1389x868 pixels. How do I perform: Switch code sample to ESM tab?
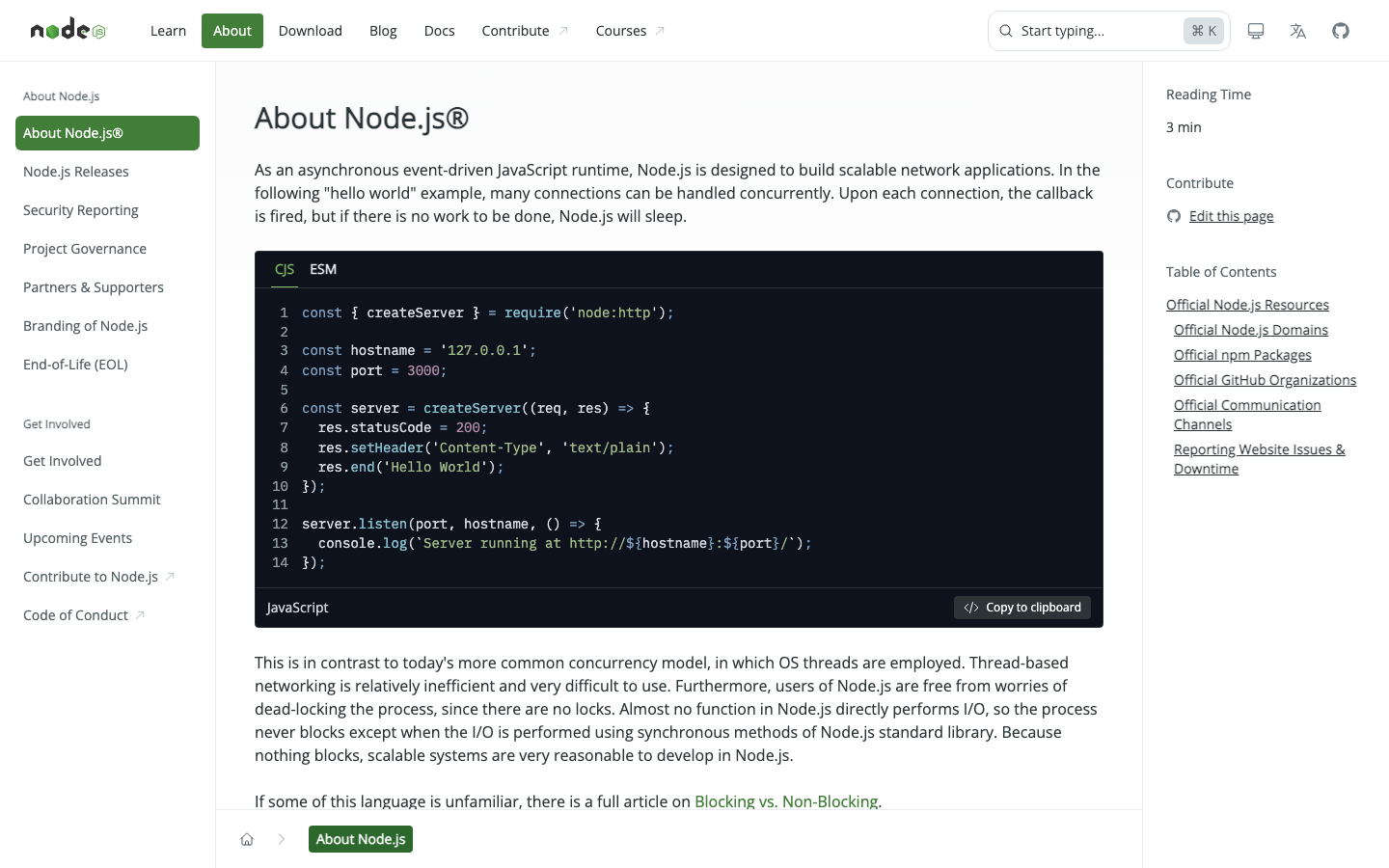[323, 269]
